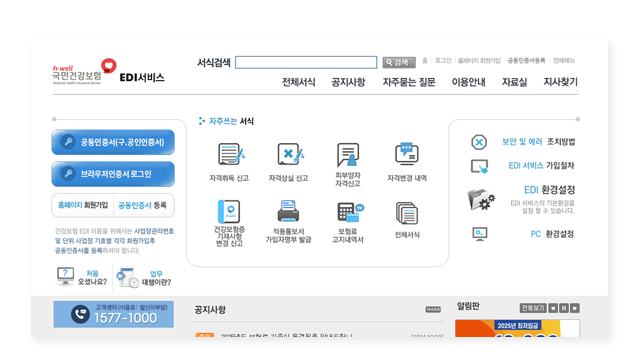Click top 공동인증서등록 link
This screenshot has width=640, height=362.
click(x=526, y=60)
